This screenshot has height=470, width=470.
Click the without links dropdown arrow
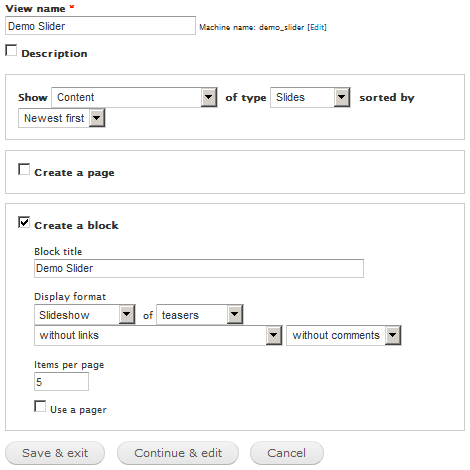[x=274, y=335]
